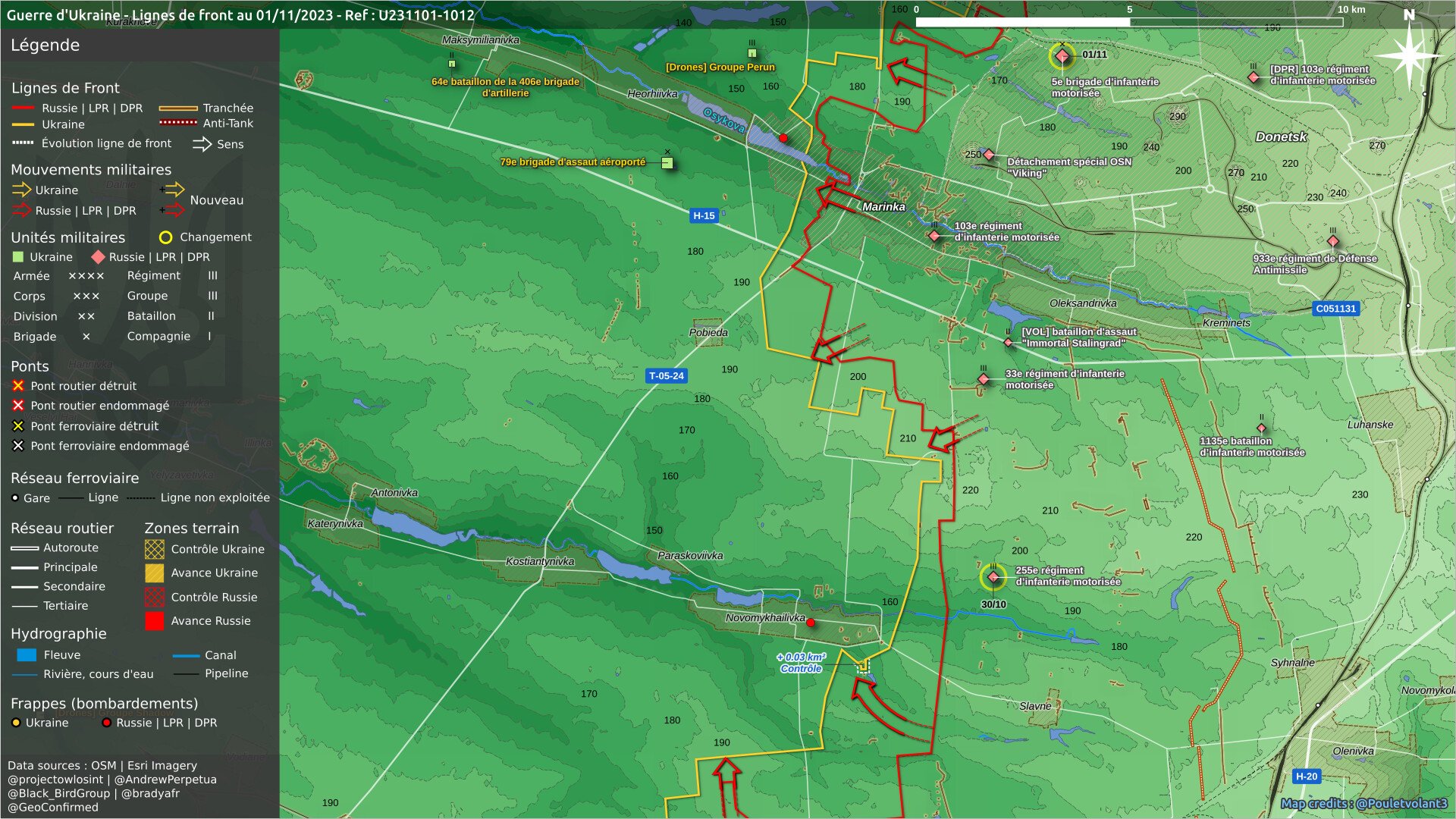
Task: Click the Contrôle Russie hatched swatch
Action: click(x=155, y=597)
